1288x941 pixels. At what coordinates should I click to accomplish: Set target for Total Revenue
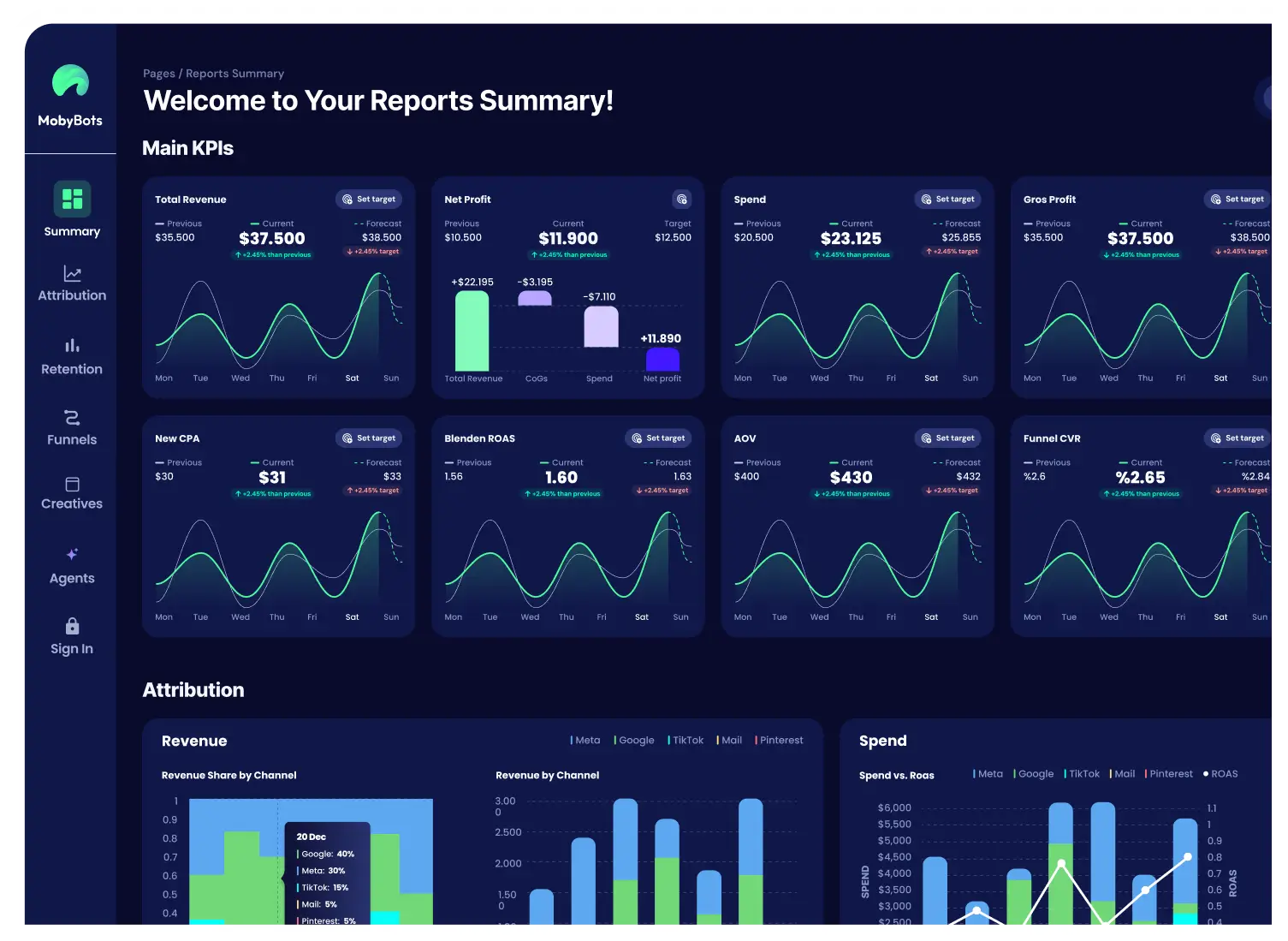coord(369,200)
